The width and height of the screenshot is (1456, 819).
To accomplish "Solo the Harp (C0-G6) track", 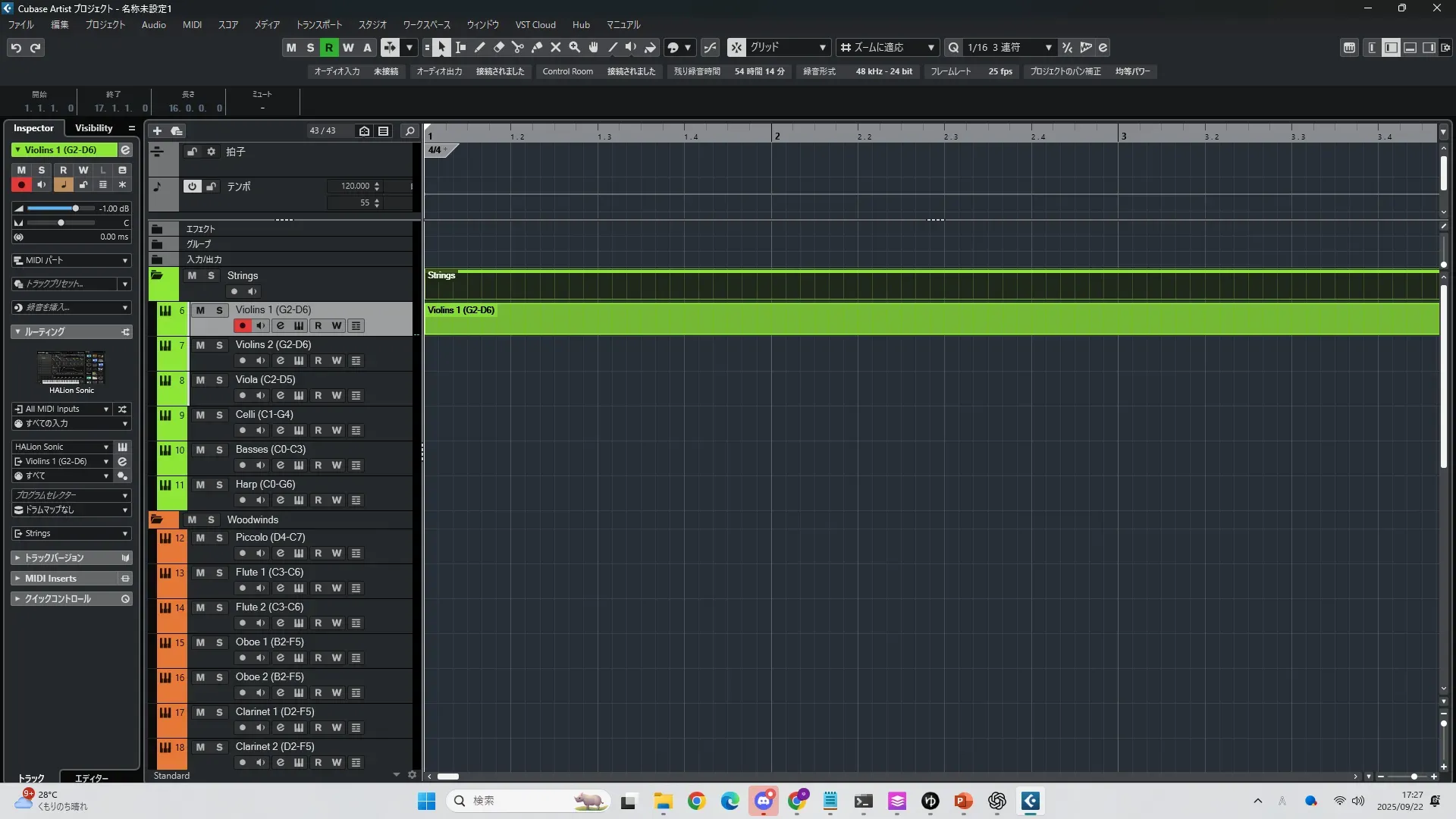I will pyautogui.click(x=219, y=485).
